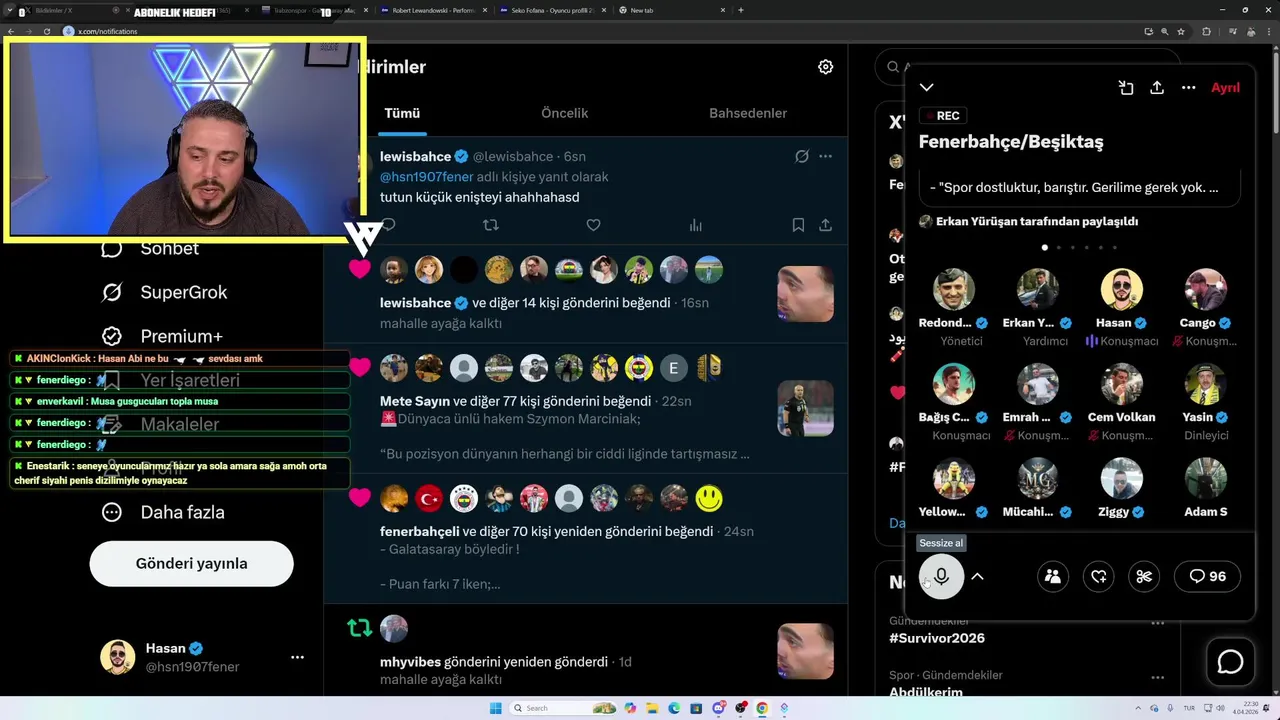Switch to the Öncelik tab
The image size is (1280, 720).
pos(564,113)
